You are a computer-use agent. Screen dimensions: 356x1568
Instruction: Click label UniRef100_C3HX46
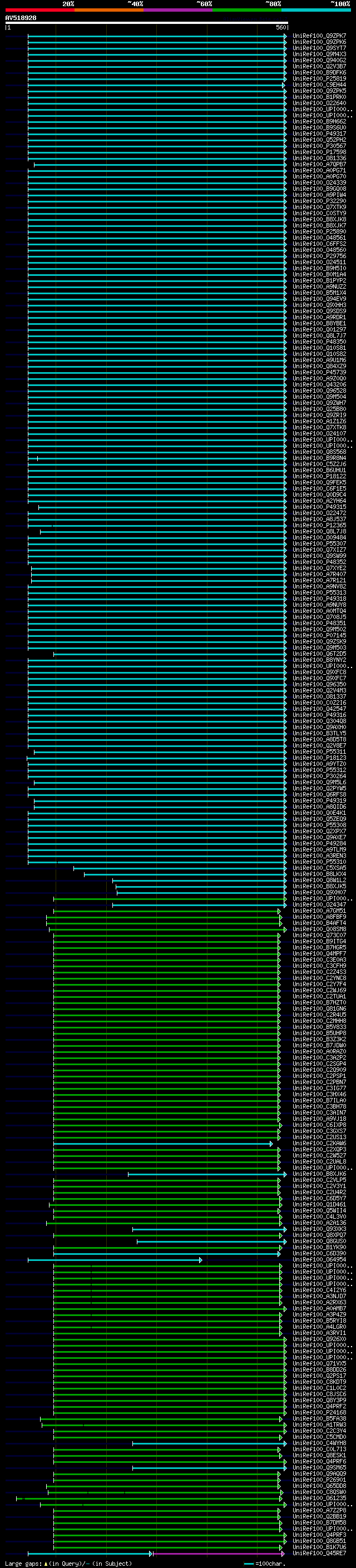click(x=319, y=1095)
